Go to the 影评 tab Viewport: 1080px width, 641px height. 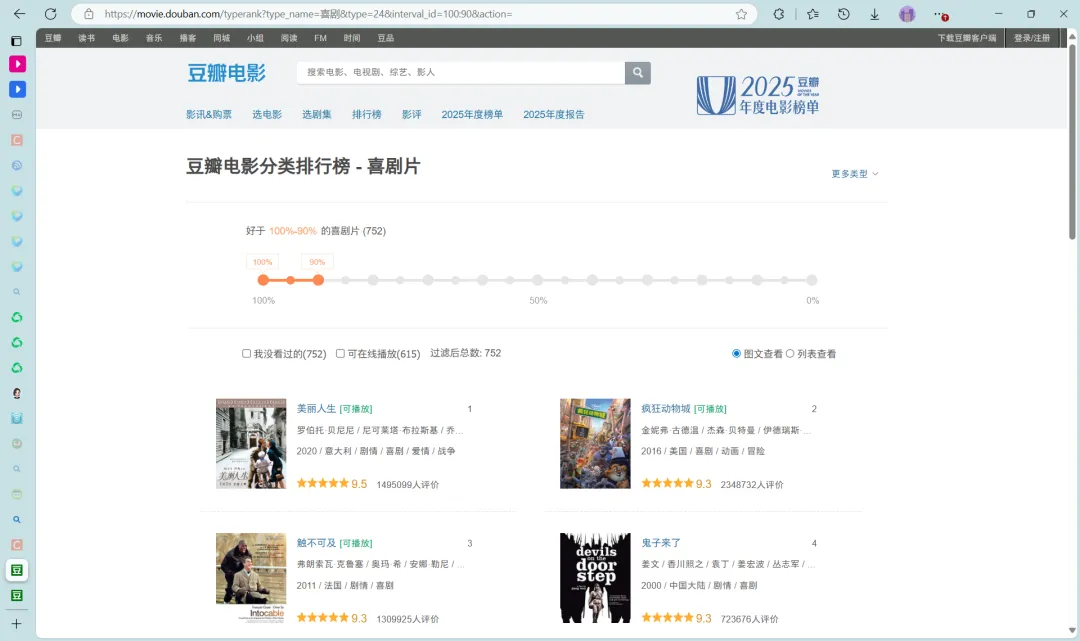click(412, 114)
